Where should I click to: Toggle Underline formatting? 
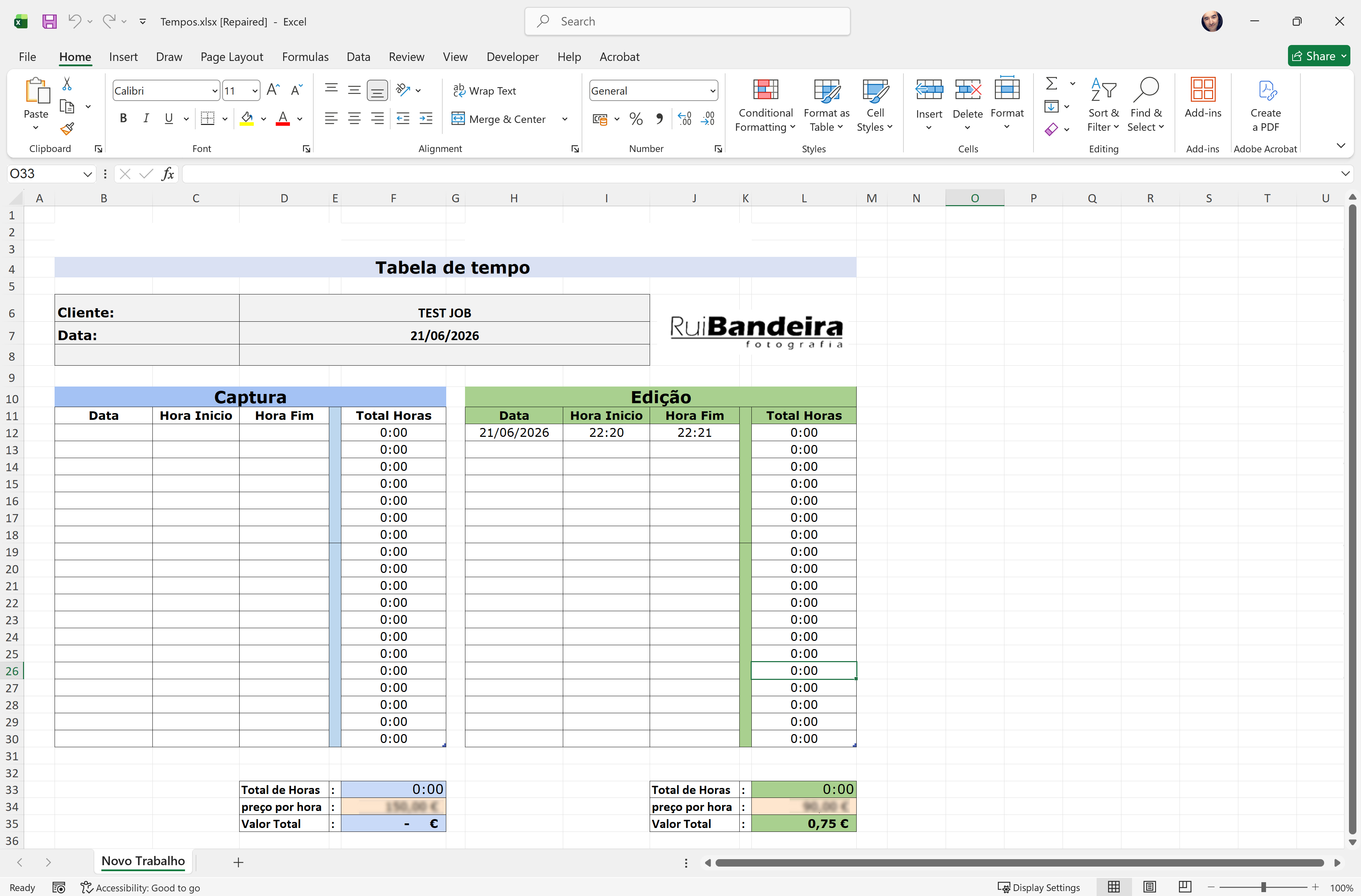point(169,118)
